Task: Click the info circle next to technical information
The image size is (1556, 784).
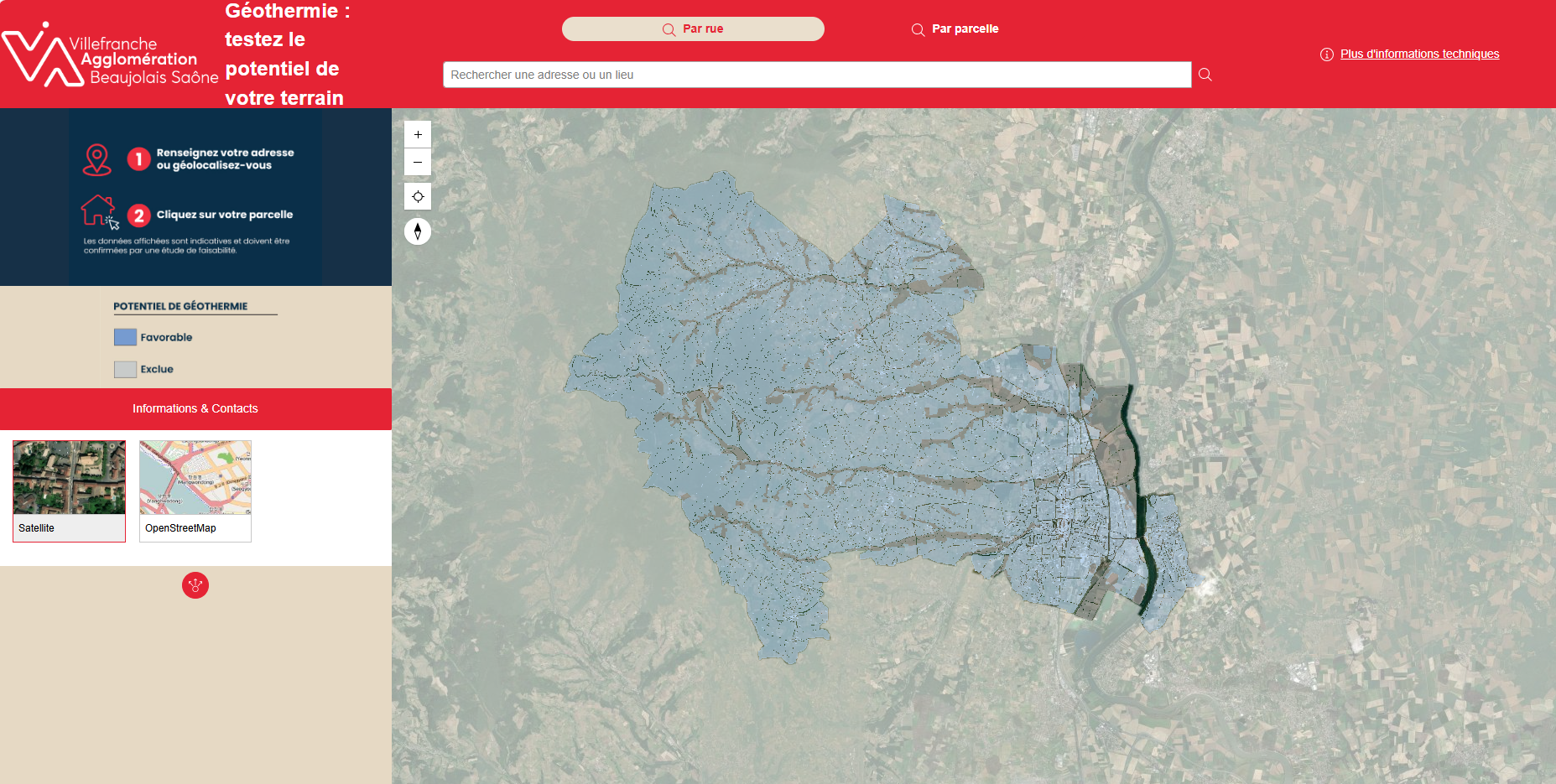Action: pos(1326,54)
